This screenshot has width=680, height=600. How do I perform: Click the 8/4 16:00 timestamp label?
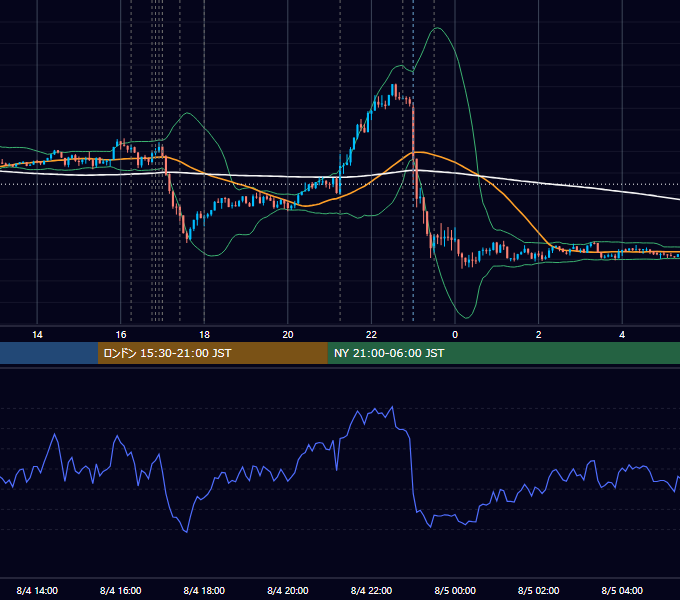tap(121, 591)
